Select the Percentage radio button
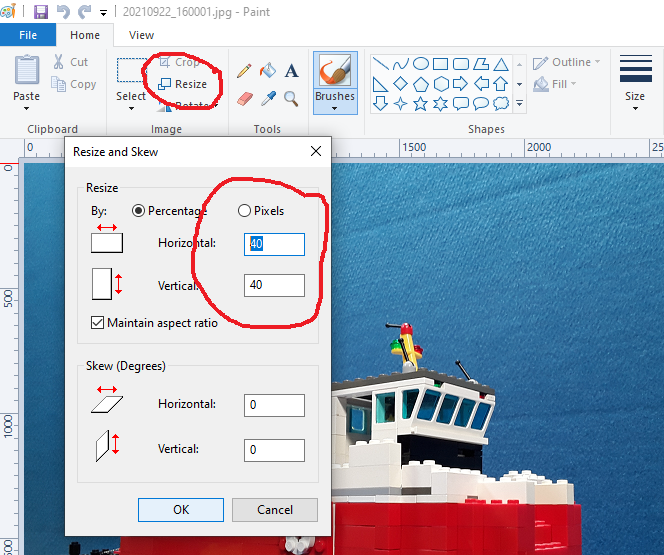 click(x=139, y=211)
